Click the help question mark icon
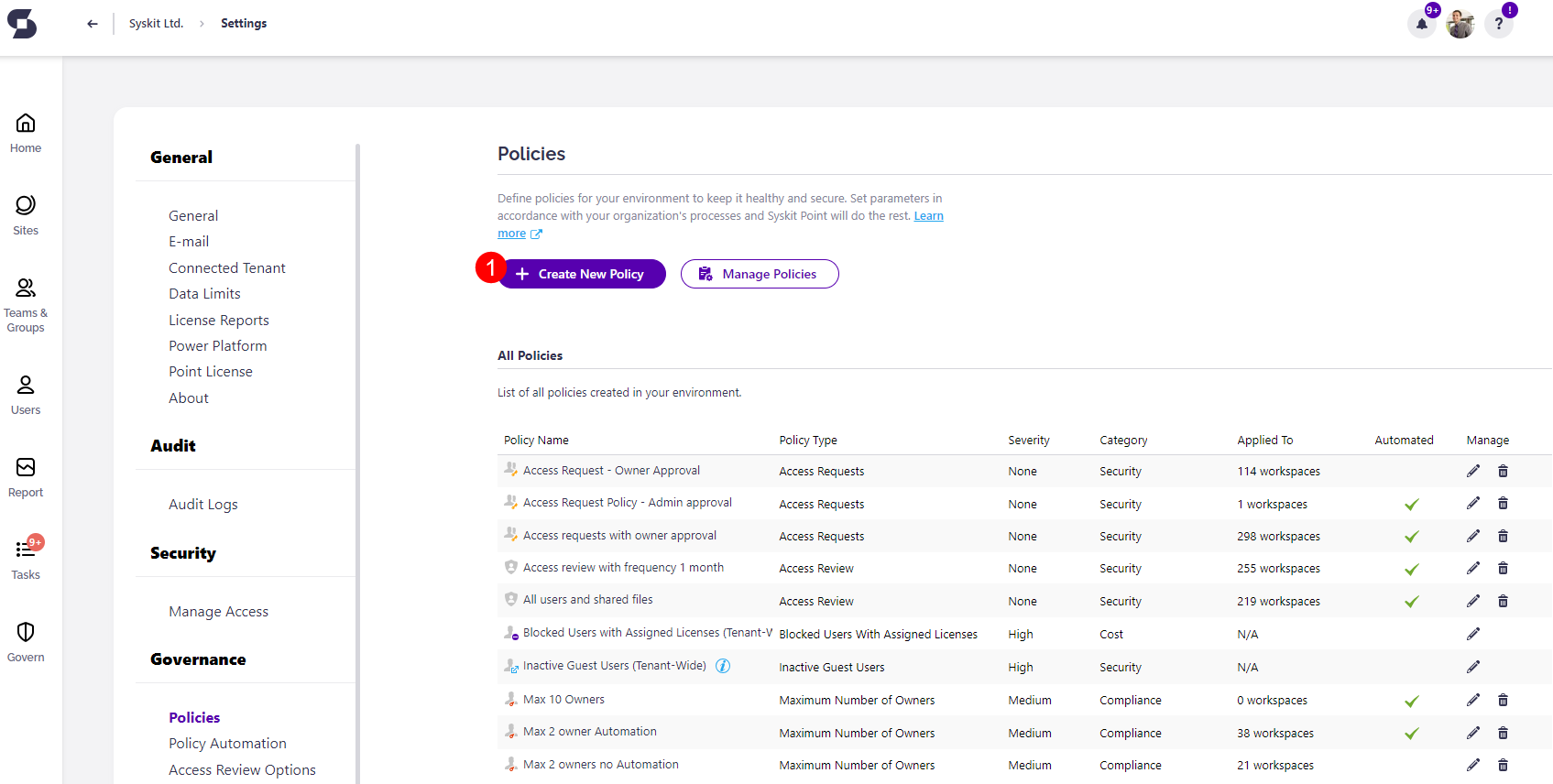 pos(1499,24)
